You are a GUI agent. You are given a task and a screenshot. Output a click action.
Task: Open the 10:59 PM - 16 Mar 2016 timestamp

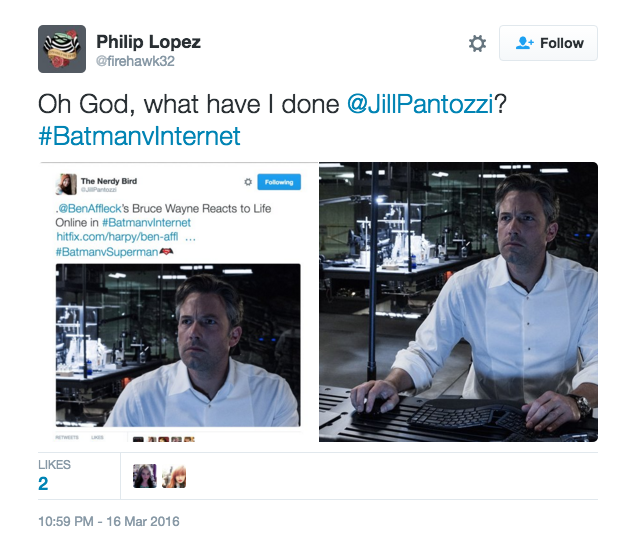(108, 521)
